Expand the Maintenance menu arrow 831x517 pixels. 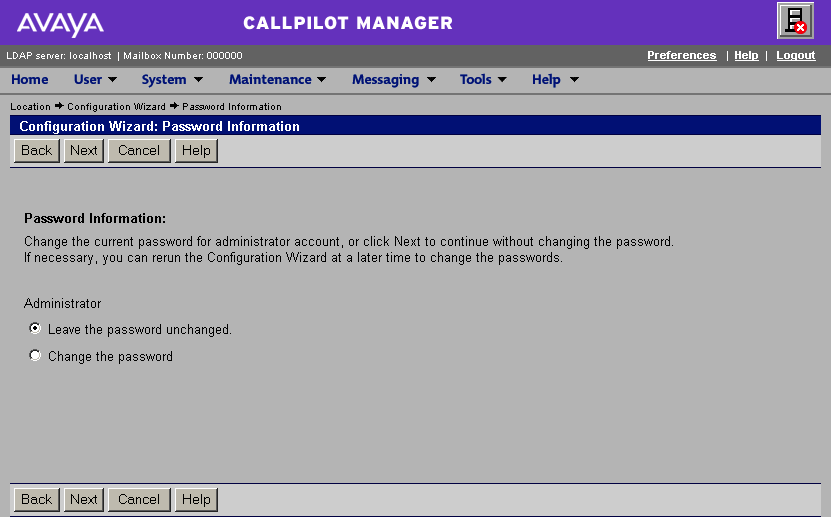point(321,79)
